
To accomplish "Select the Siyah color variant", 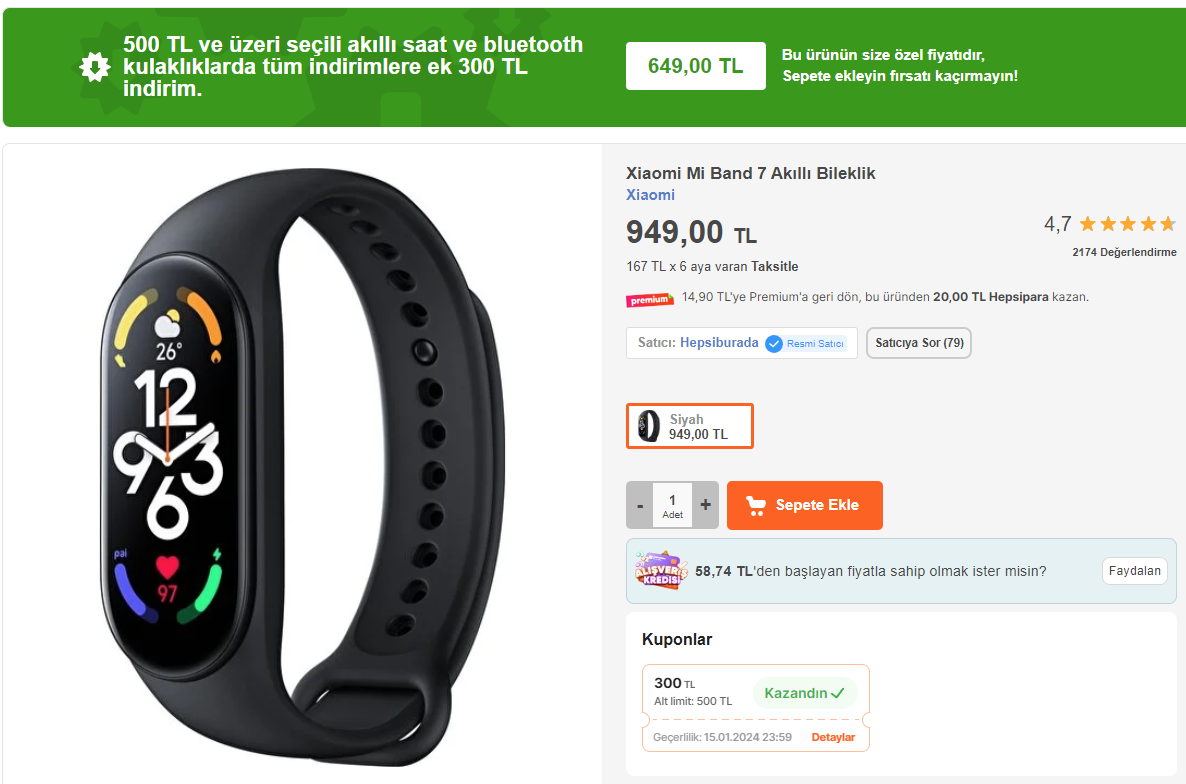I will (690, 426).
